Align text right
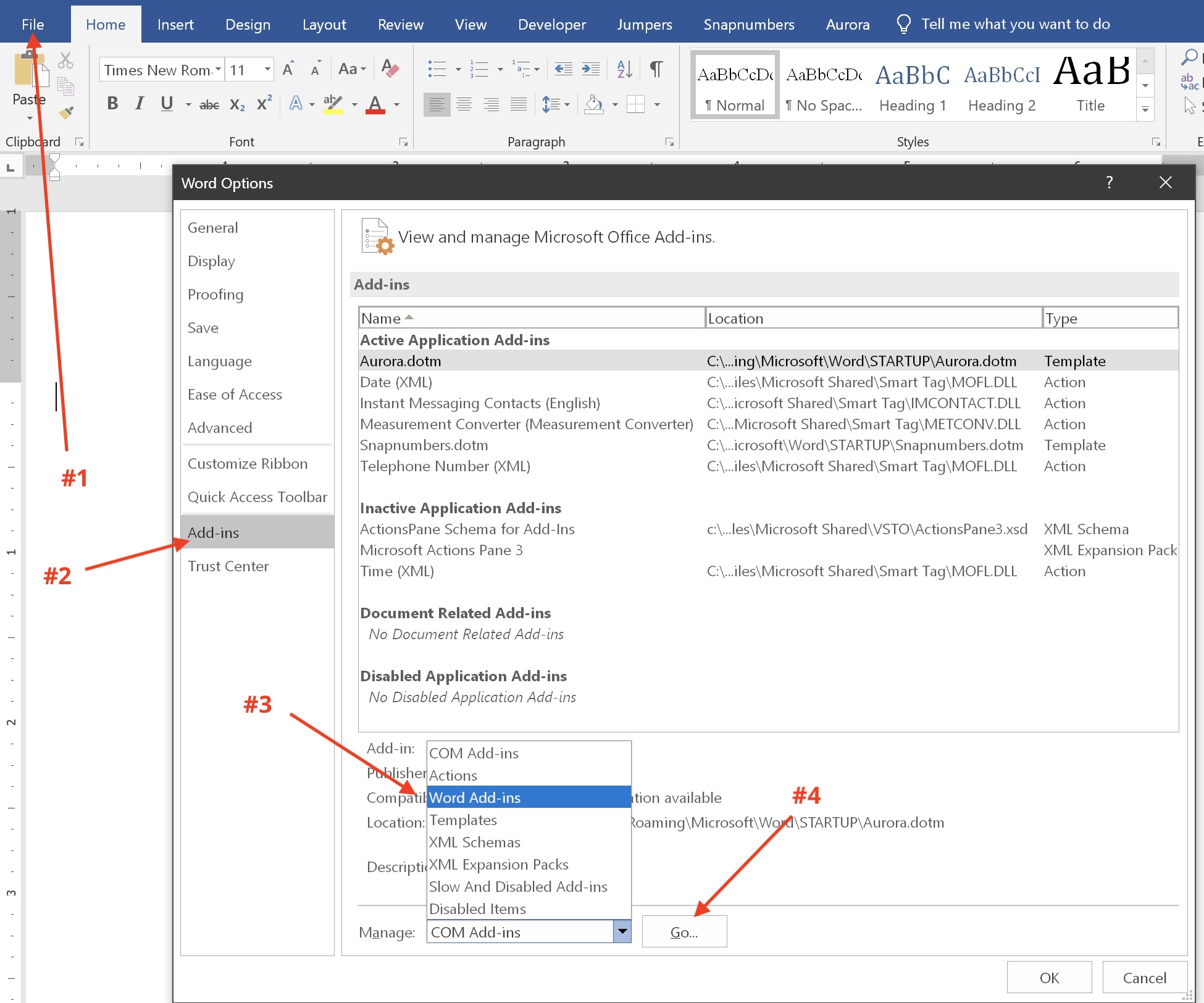Viewport: 1204px width, 1003px height. coord(491,104)
